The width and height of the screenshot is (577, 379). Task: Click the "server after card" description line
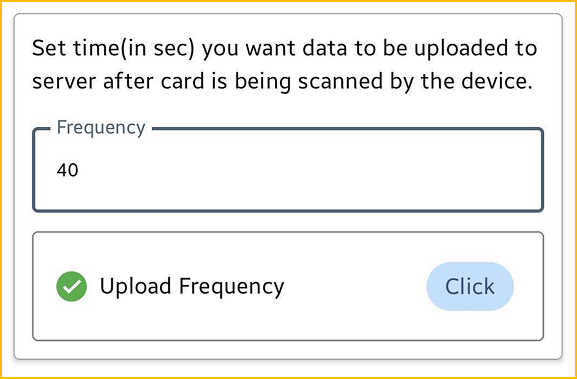click(x=282, y=82)
